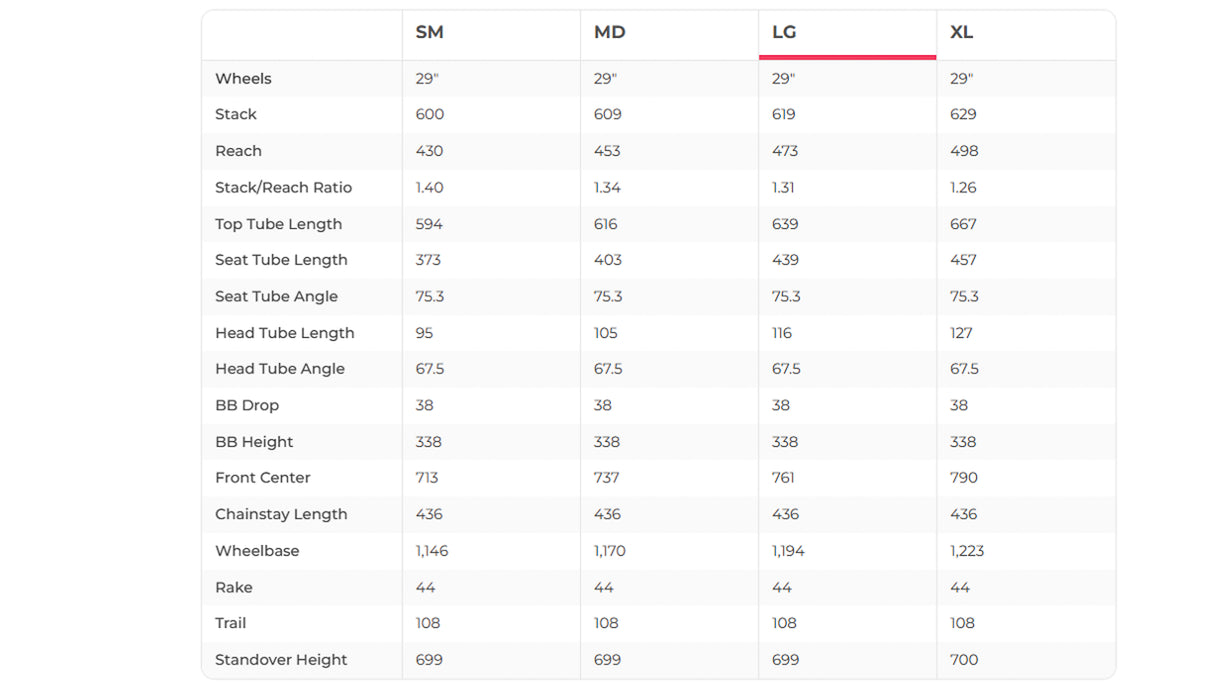Click the Wheelbase row label
The height and width of the screenshot is (683, 1214).
(x=257, y=551)
